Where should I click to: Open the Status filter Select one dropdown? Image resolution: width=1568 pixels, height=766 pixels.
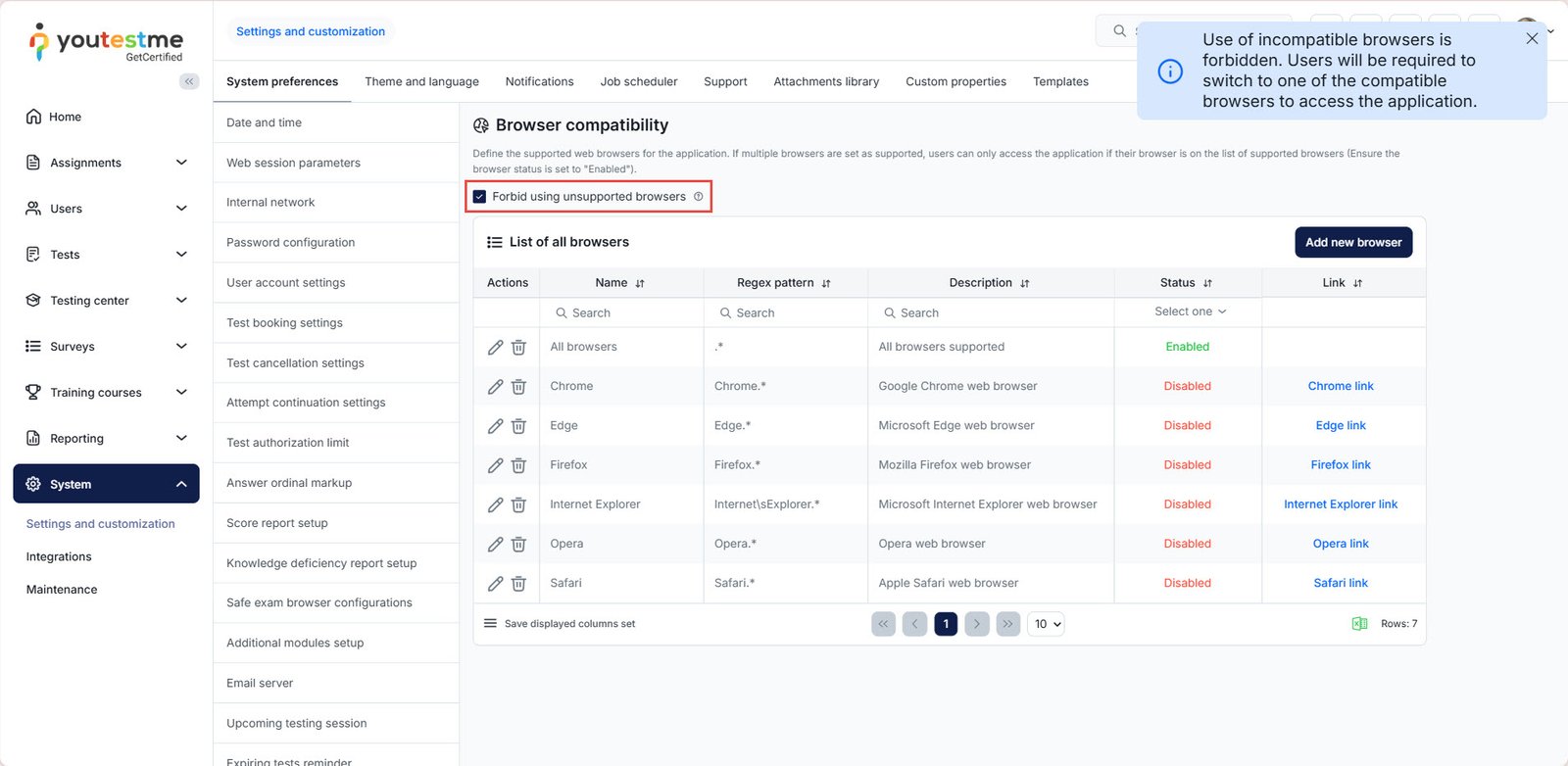1189,311
